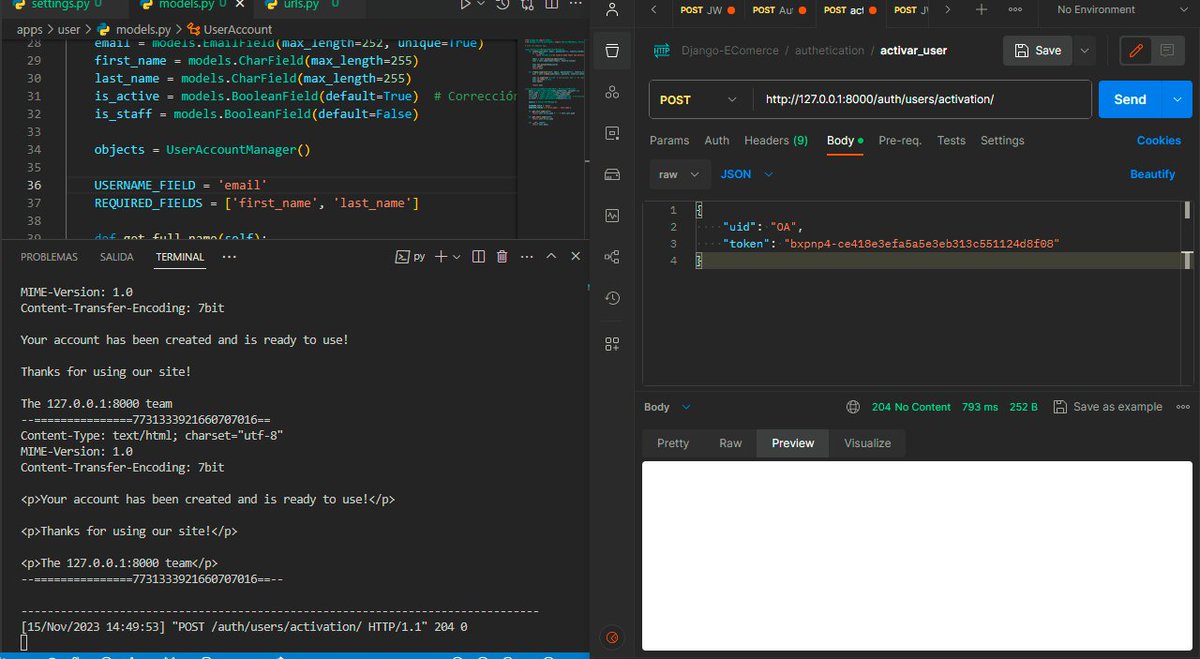
Task: Click the request URL input field
Action: tap(923, 100)
